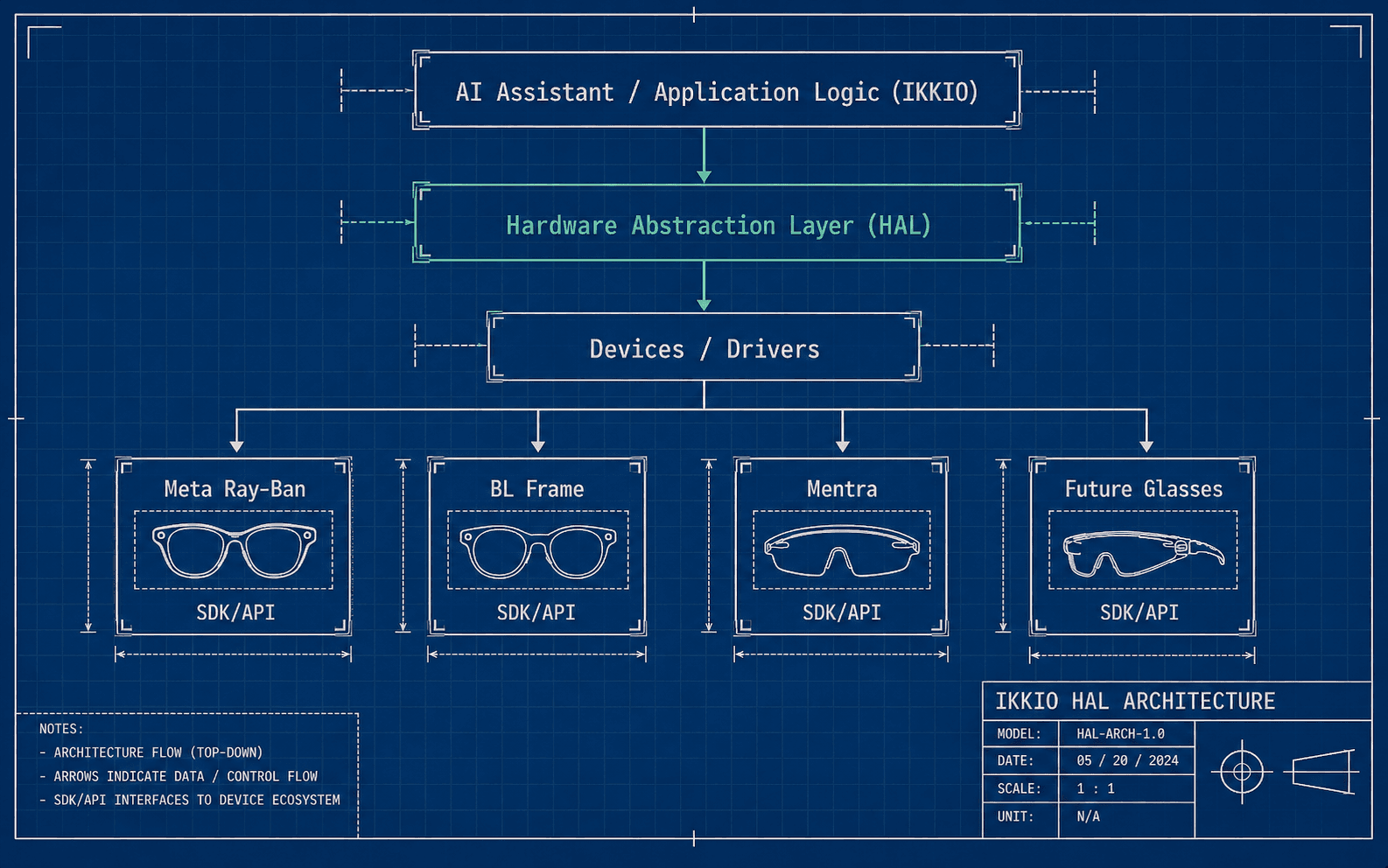The width and height of the screenshot is (1388, 868).
Task: Click the crosshair target symbol in title block
Action: [1242, 772]
